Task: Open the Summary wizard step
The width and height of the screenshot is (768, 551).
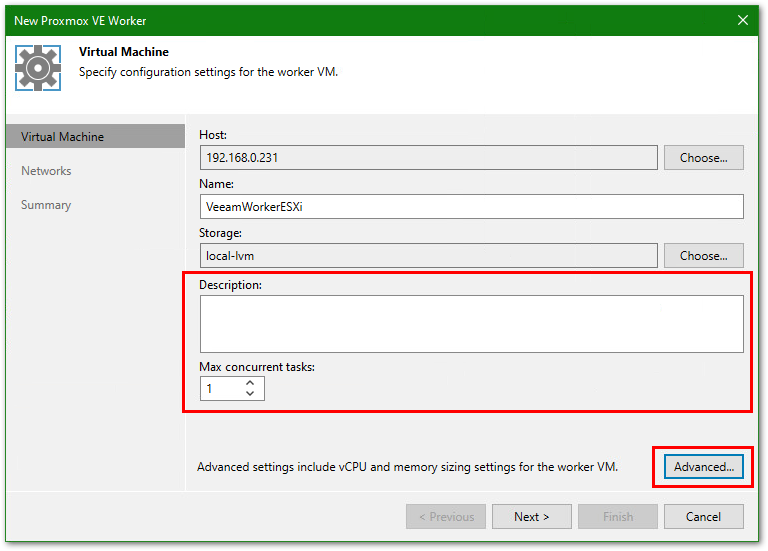Action: [x=46, y=205]
